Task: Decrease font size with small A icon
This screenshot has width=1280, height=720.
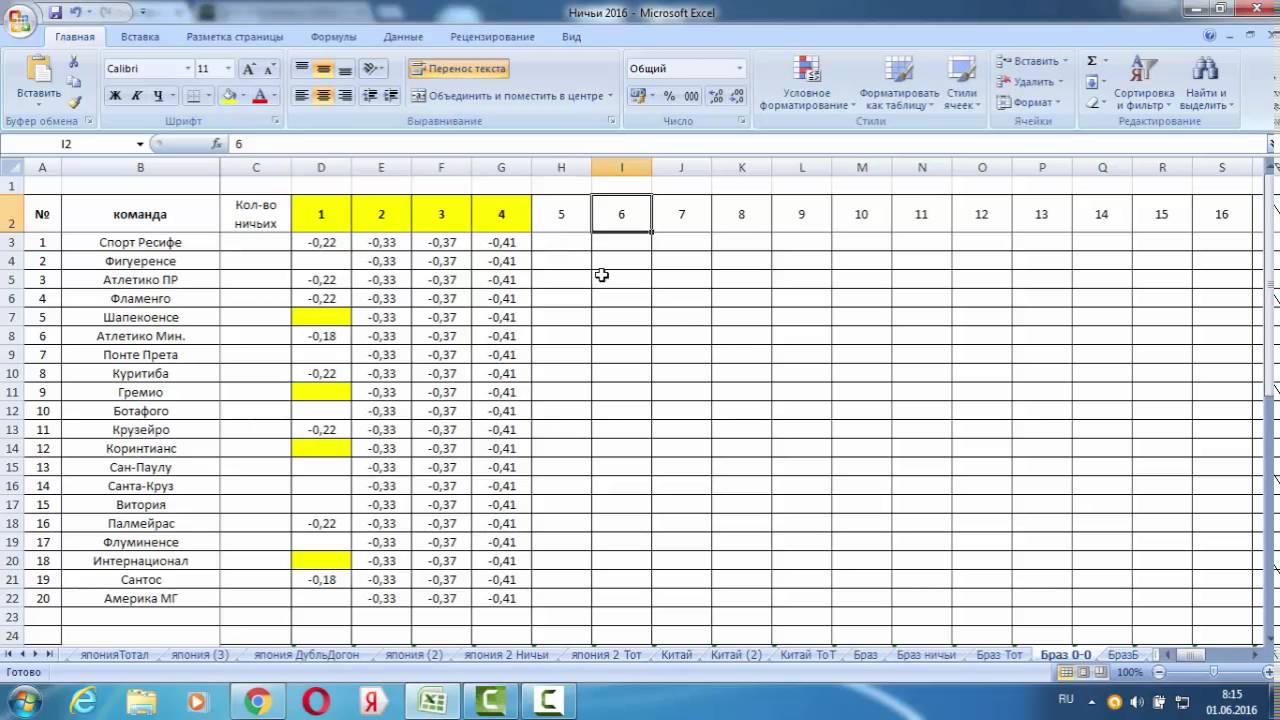Action: tap(270, 69)
